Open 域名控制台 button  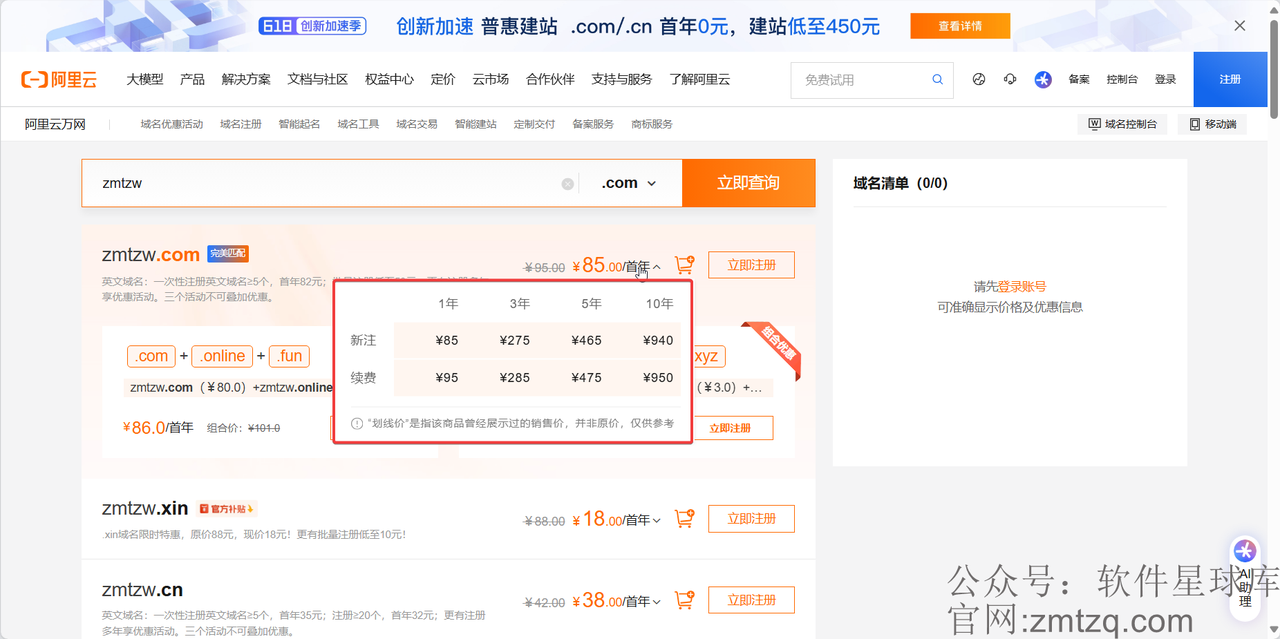[1123, 124]
